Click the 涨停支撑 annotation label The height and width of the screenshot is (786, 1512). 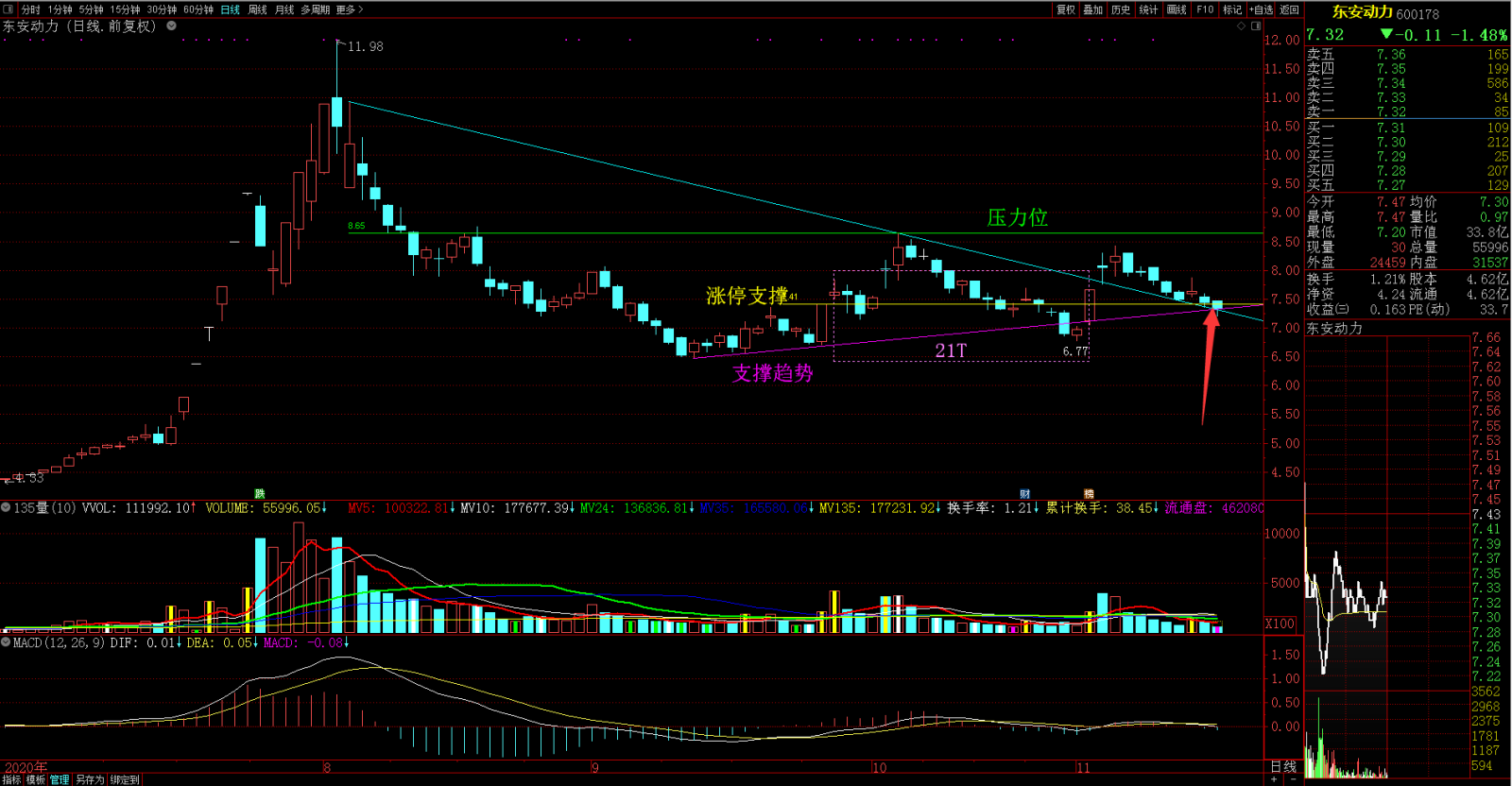tap(747, 296)
